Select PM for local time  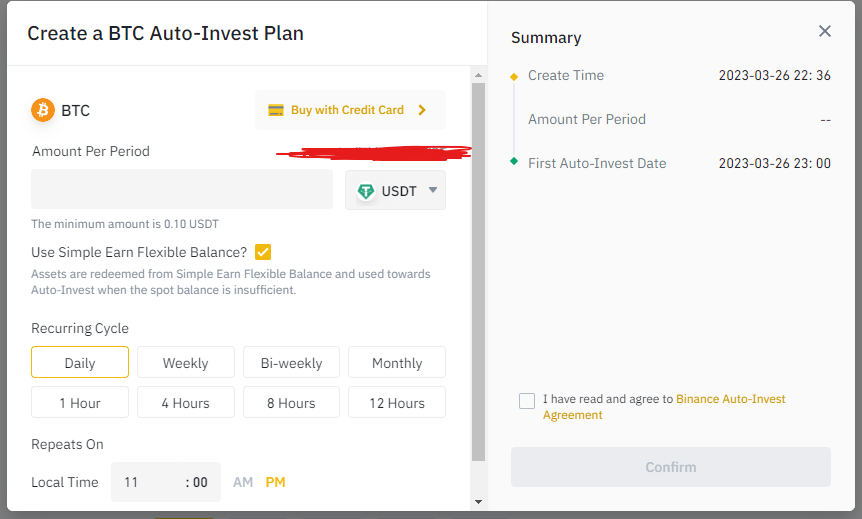click(x=275, y=482)
